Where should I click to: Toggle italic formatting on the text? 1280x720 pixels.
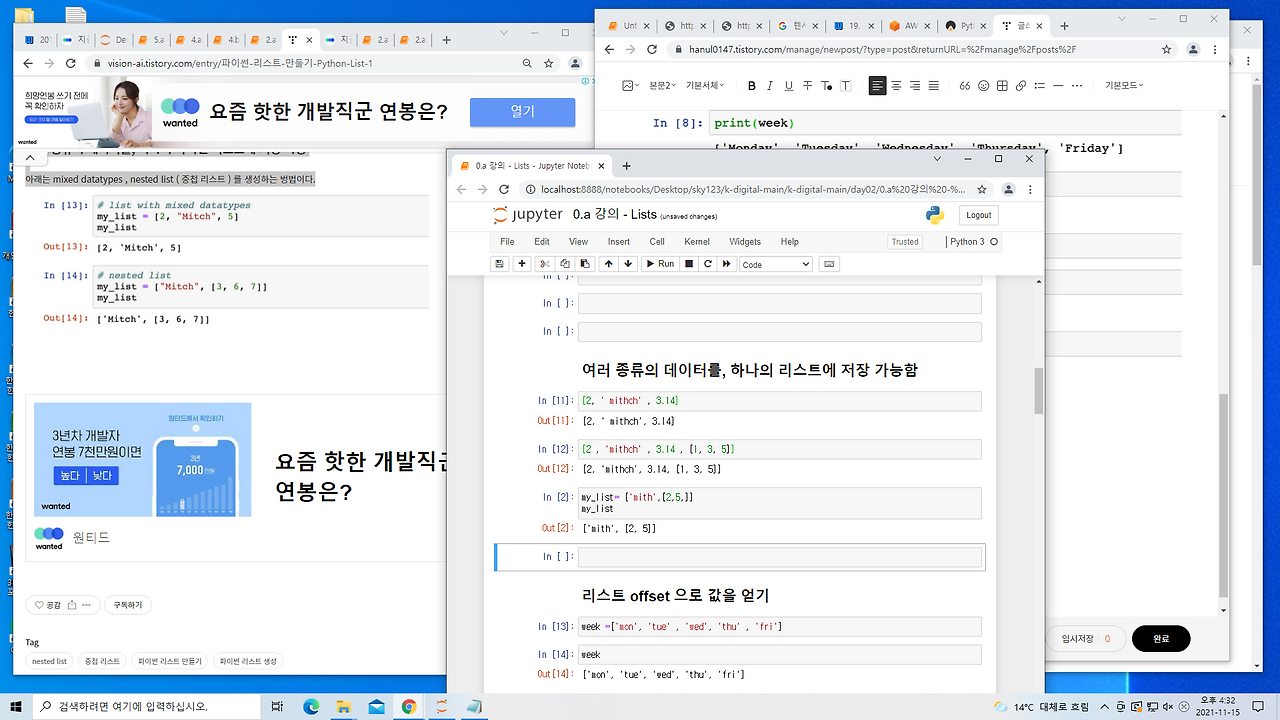pyautogui.click(x=770, y=85)
